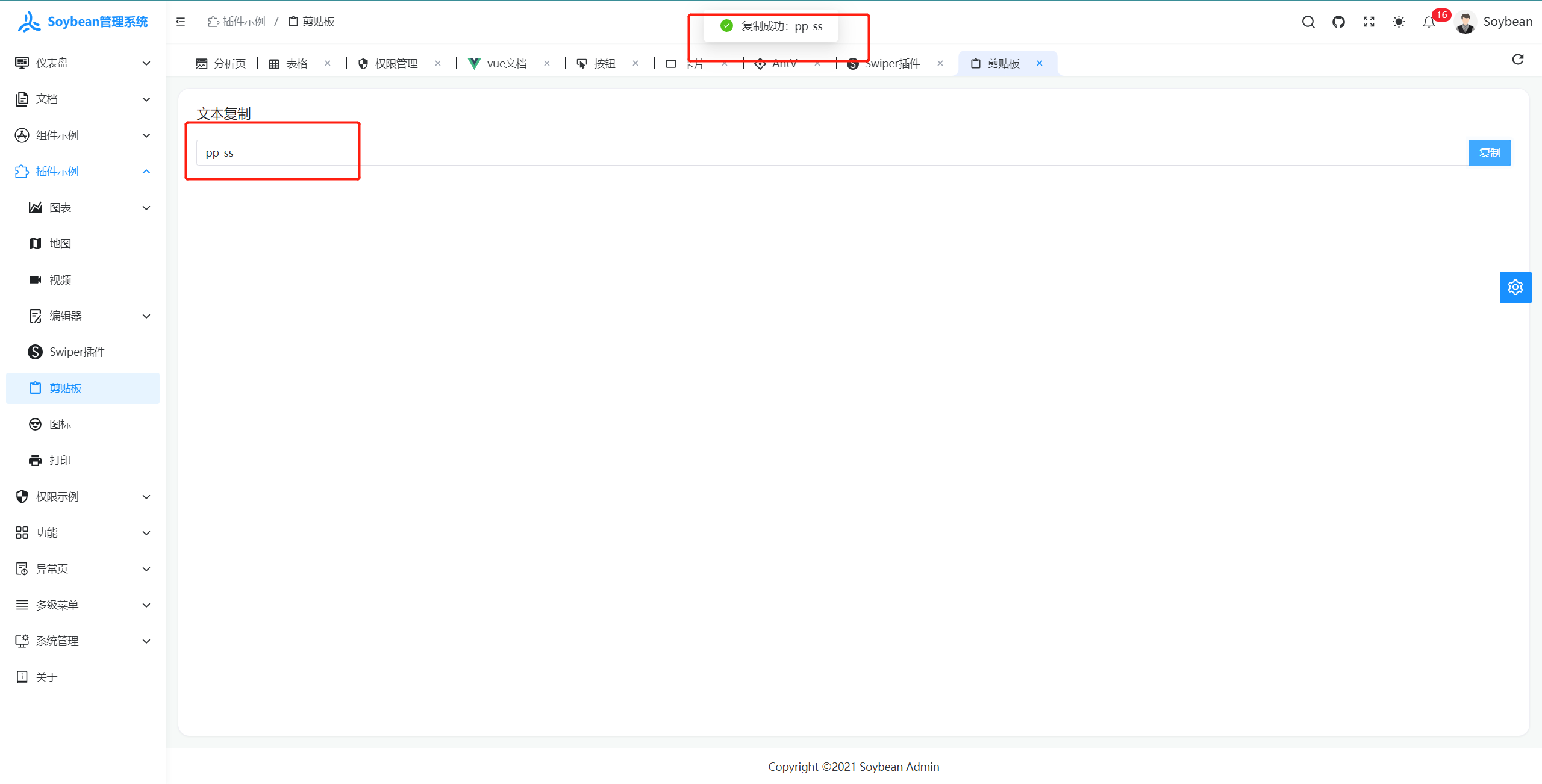
Task: Open the 打印 menu item
Action: coord(83,461)
